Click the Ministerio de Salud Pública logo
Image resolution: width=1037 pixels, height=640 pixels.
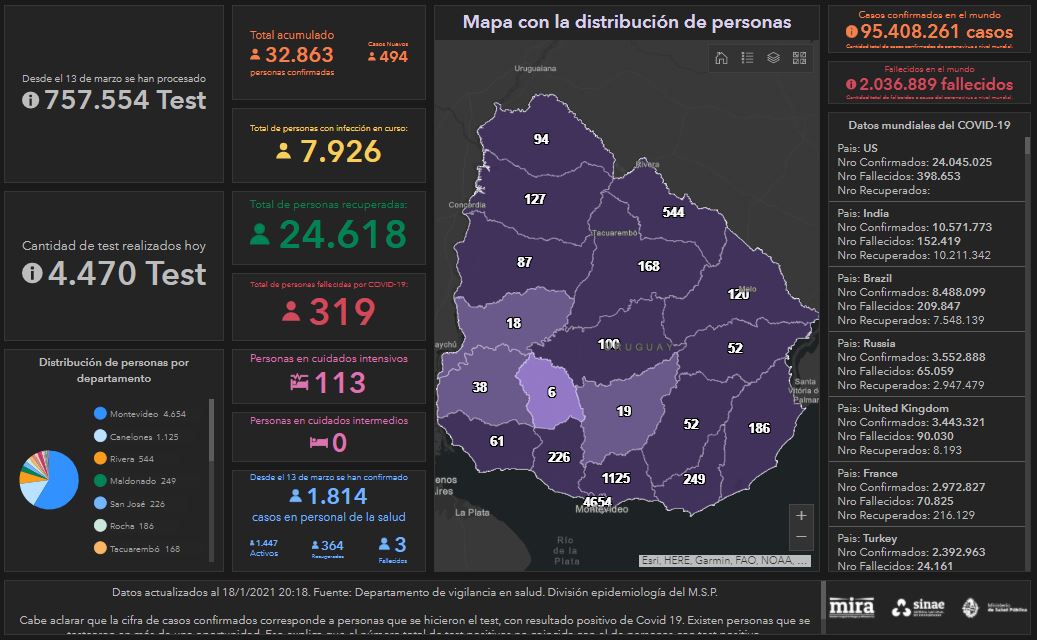tap(986, 607)
